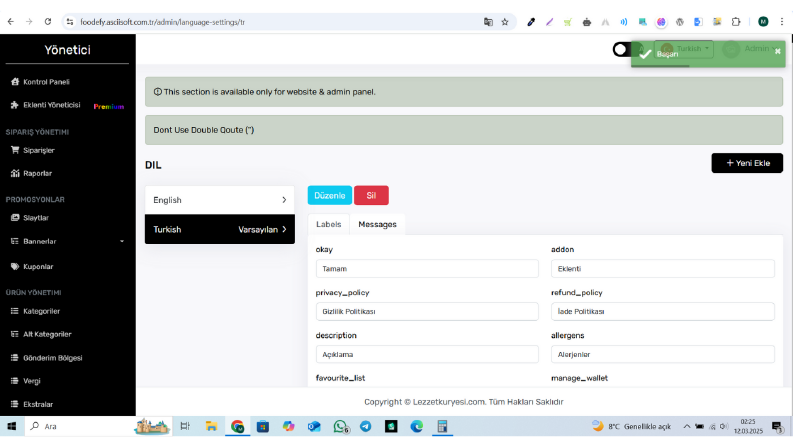Switch to the Messages tab
This screenshot has width=793, height=446.
point(377,224)
